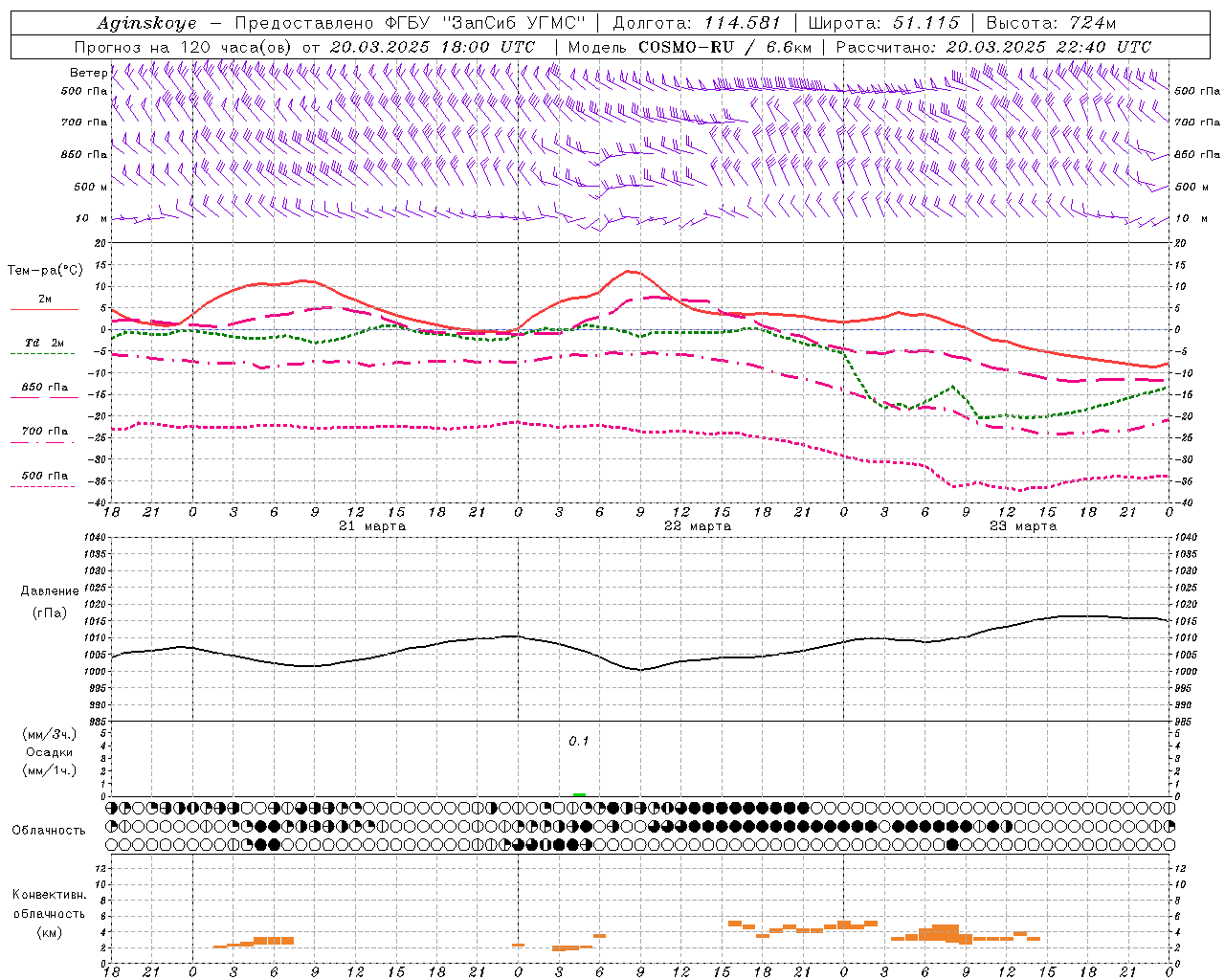Click the small green precipitation bar below "0.1"
Screen dimensions: 1225x980
pos(579,794)
